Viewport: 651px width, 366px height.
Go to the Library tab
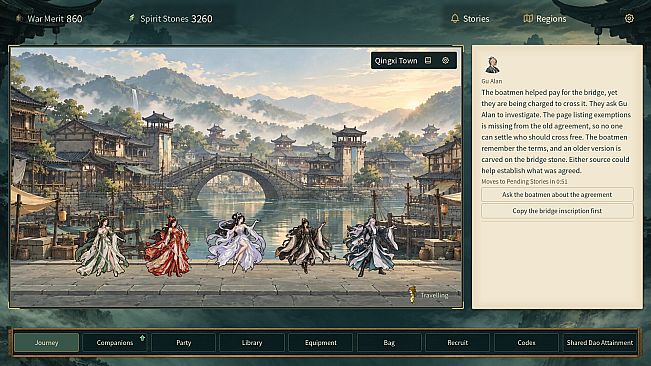coord(252,343)
